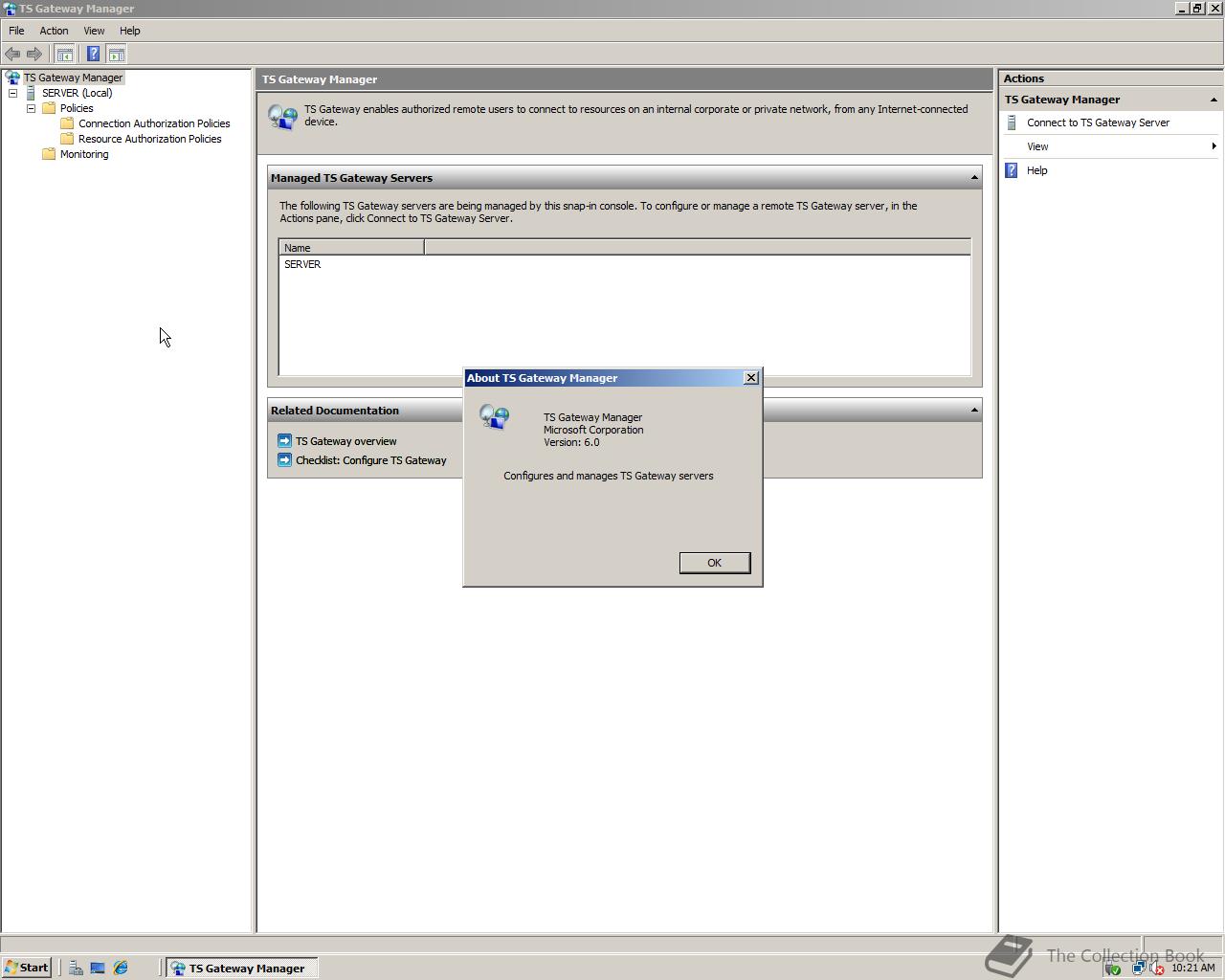Click OK in the About dialog

715,563
